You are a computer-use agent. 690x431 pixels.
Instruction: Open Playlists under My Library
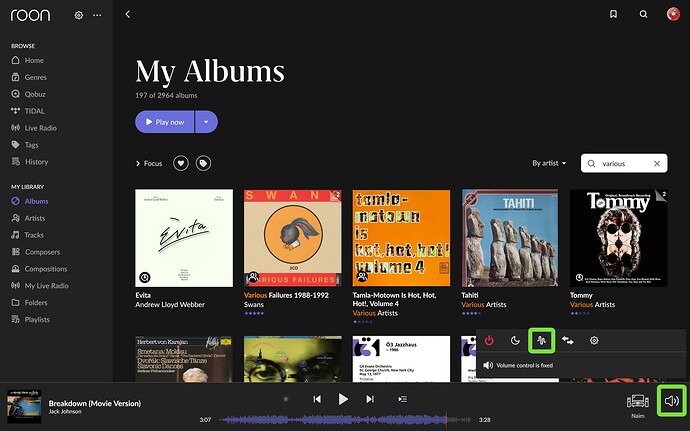tap(30, 319)
